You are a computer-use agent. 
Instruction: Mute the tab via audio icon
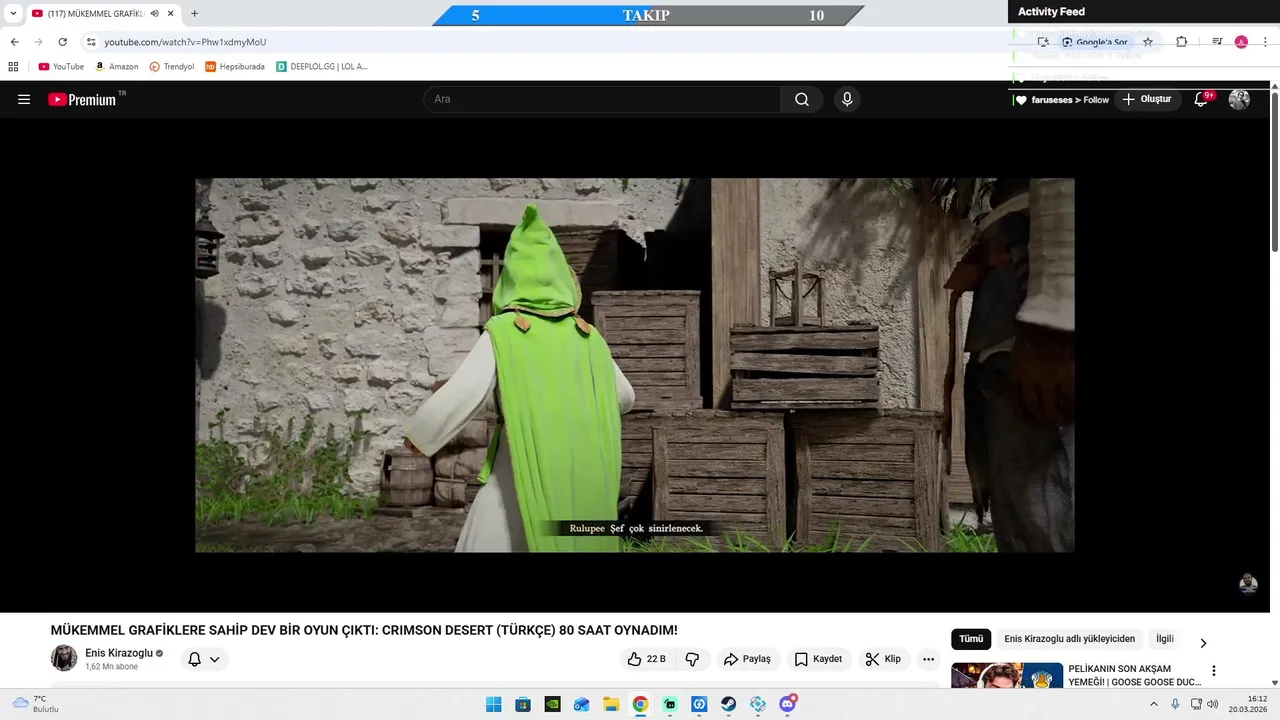click(x=154, y=14)
